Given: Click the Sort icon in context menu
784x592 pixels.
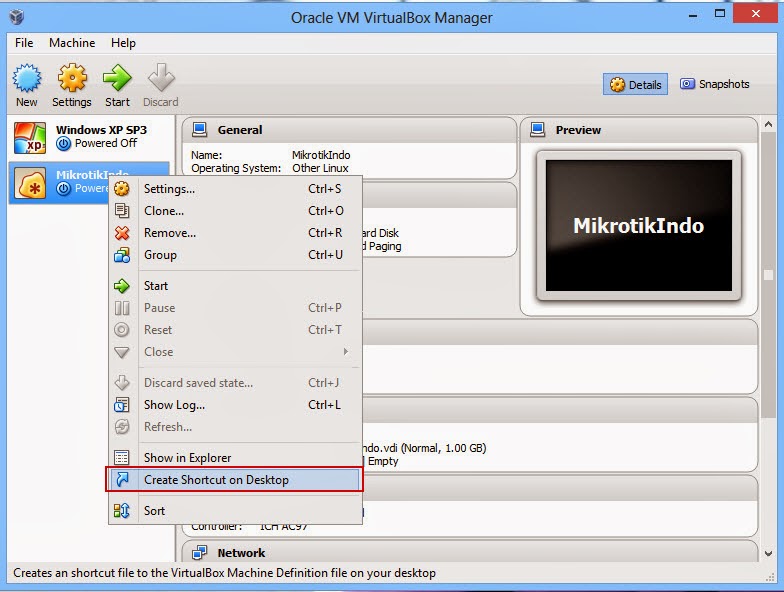Looking at the screenshot, I should point(122,510).
